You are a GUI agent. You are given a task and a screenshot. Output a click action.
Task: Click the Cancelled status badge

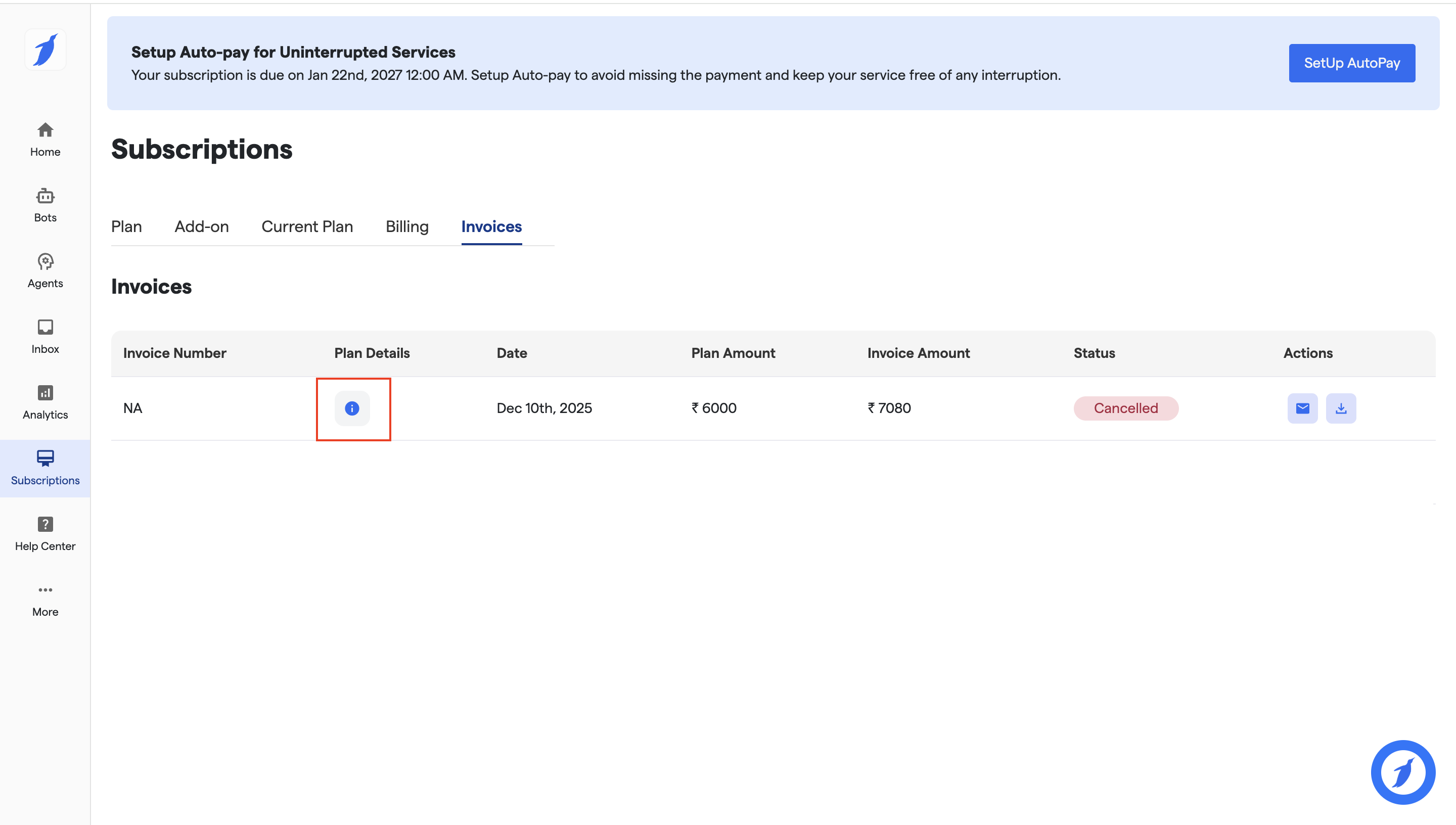point(1125,408)
